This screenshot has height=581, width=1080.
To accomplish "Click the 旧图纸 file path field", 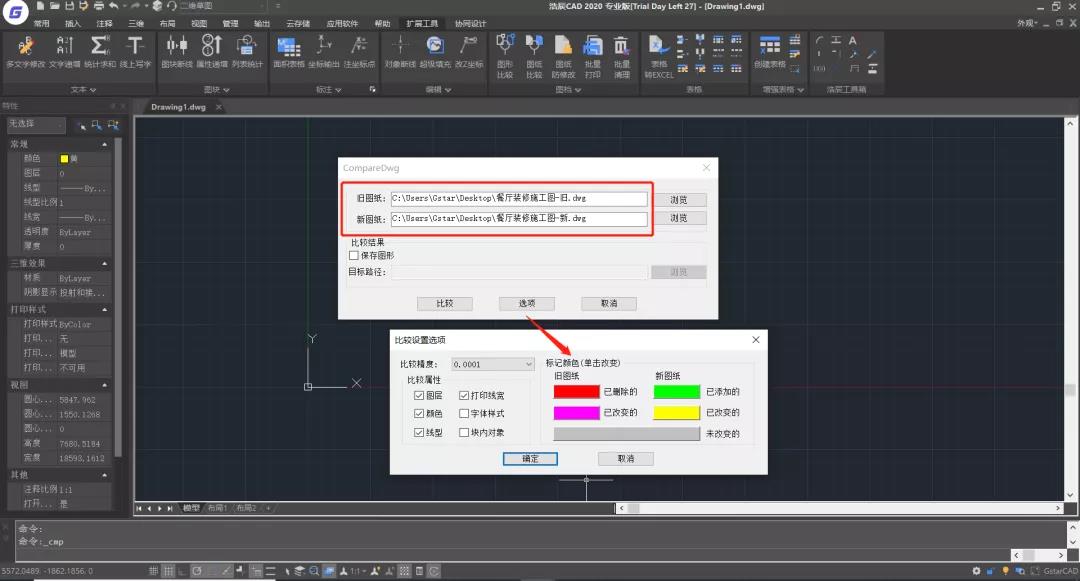I will tap(518, 199).
